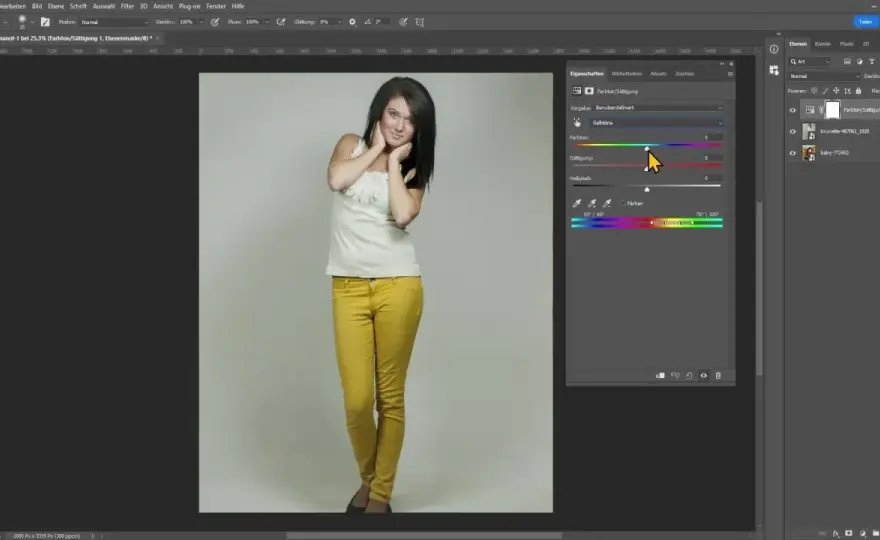
Task: Lock transparent pixels icon
Action: 814,91
